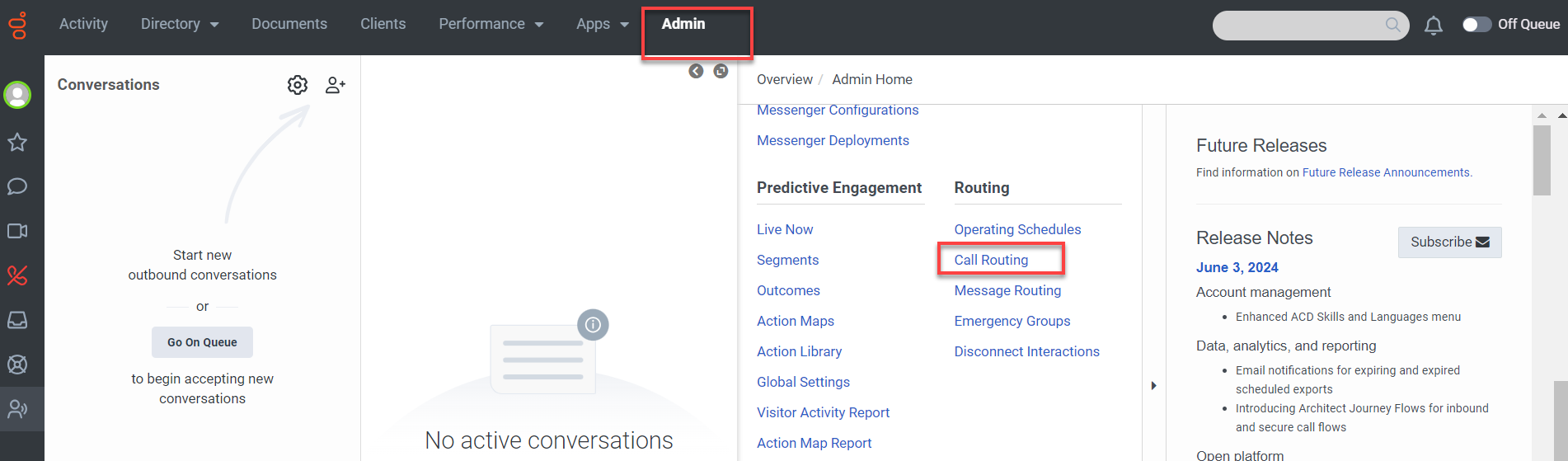
Task: Toggle the Off Queue switch
Action: pyautogui.click(x=1476, y=25)
